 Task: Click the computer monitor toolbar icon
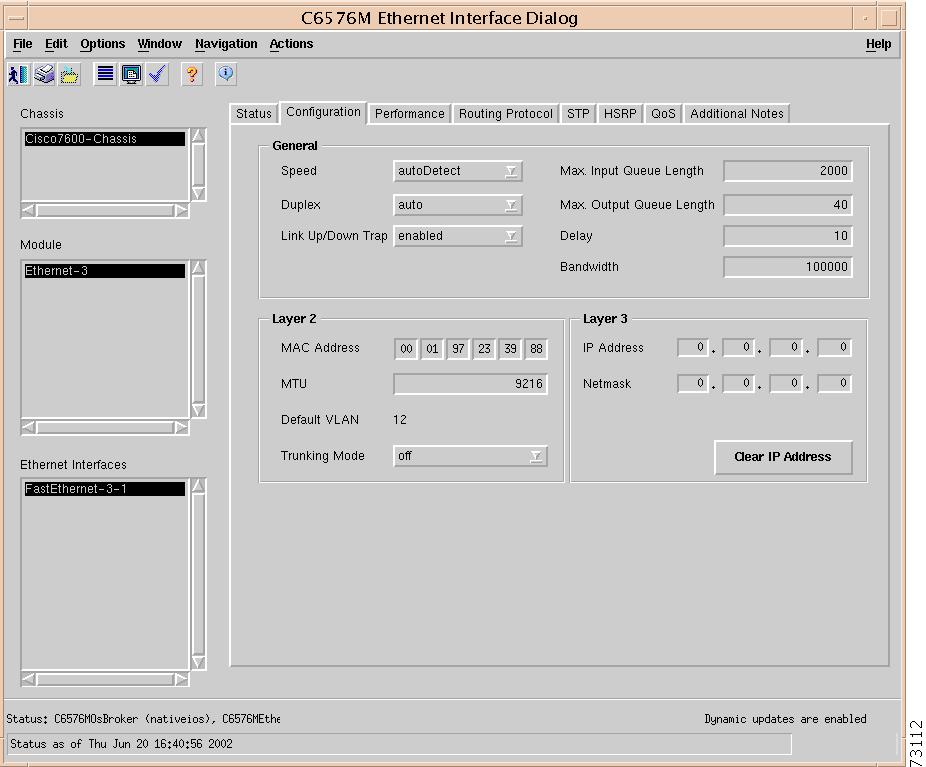click(131, 74)
